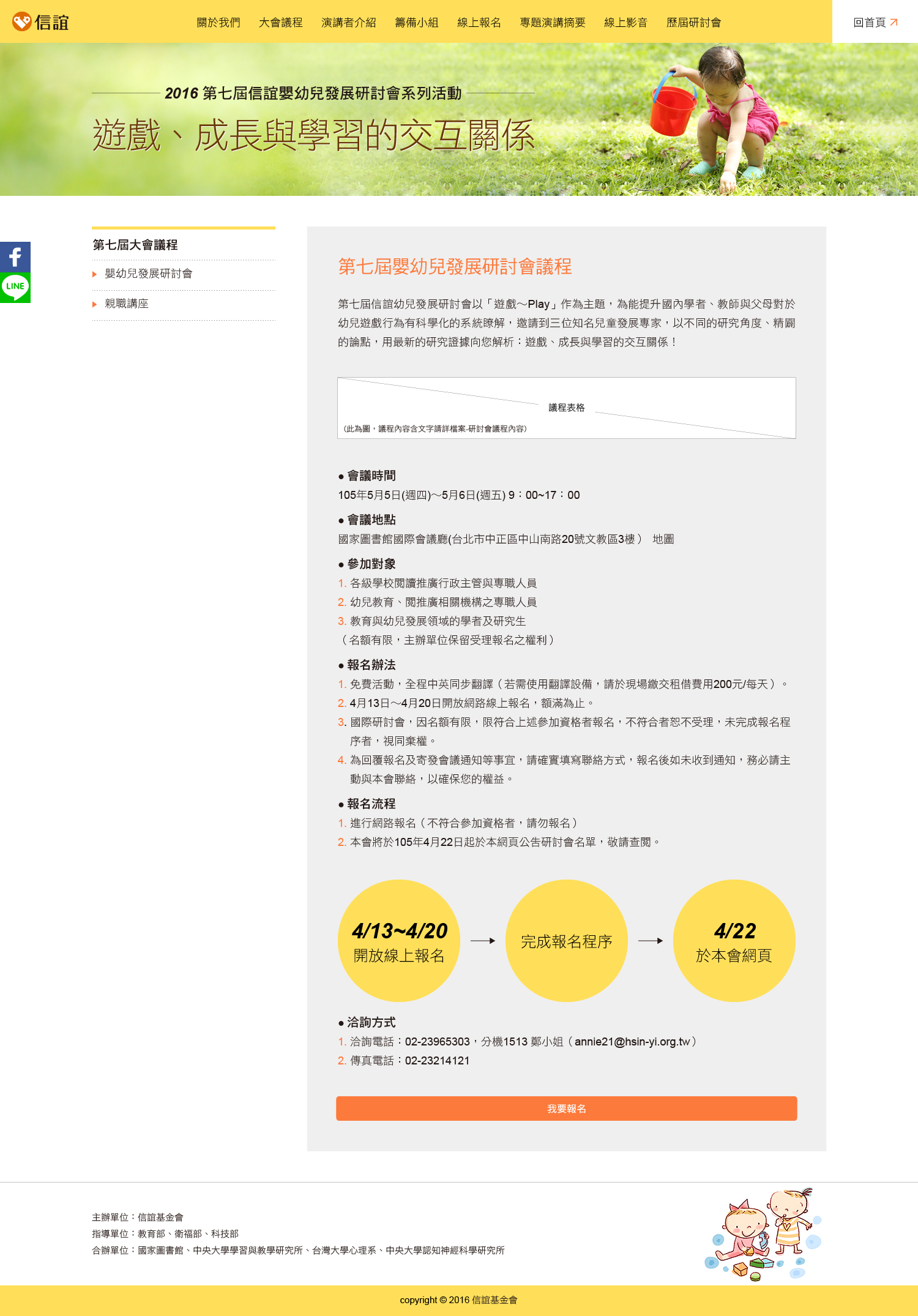Click the 地圖 link after the venue address

tap(663, 539)
